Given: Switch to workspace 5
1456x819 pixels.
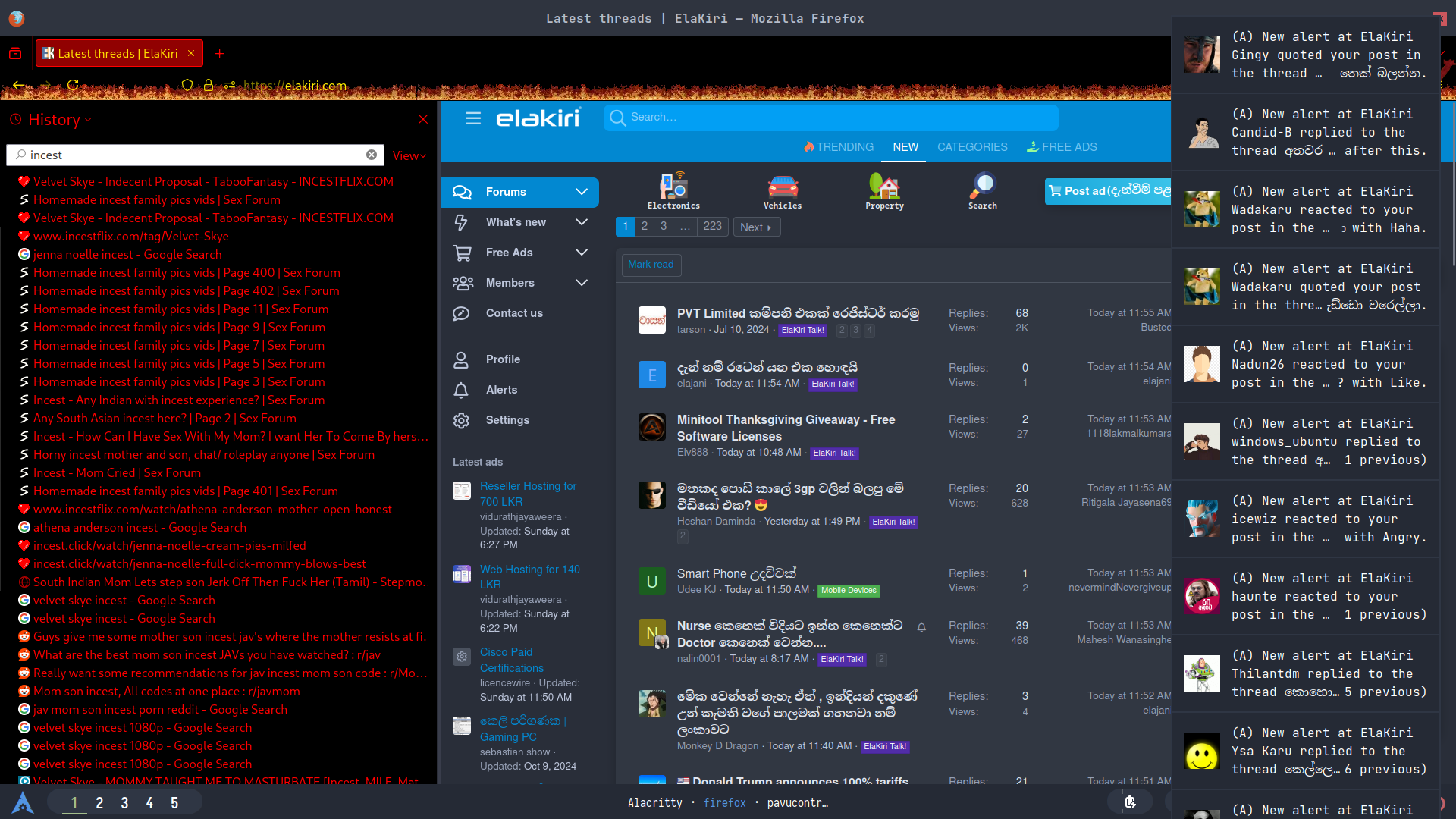Looking at the screenshot, I should coord(174,802).
